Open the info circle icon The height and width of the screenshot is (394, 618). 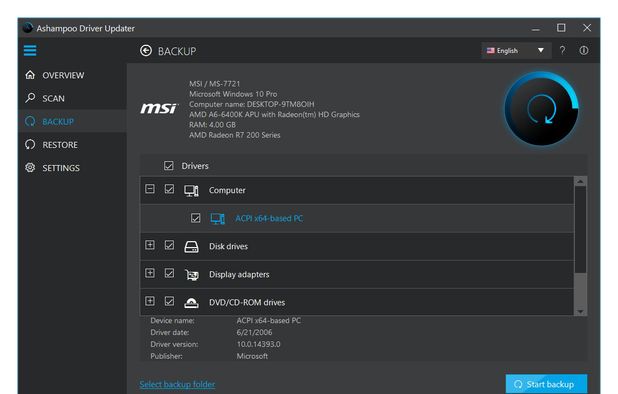click(x=584, y=50)
